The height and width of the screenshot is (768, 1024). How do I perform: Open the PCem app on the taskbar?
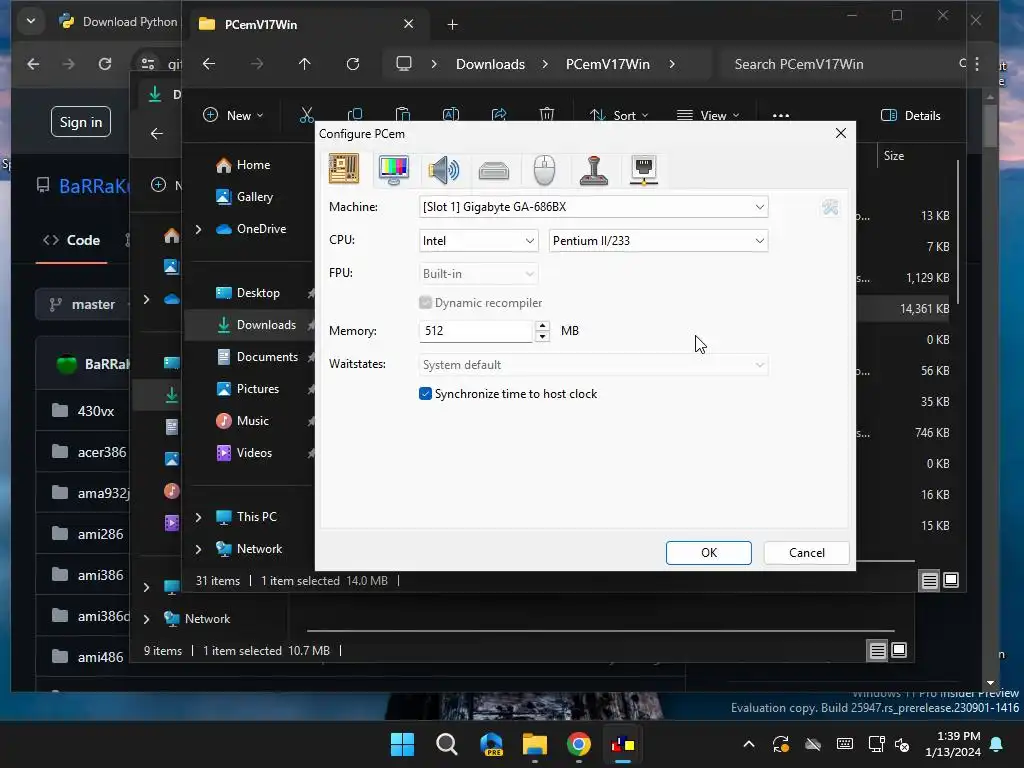tap(623, 744)
